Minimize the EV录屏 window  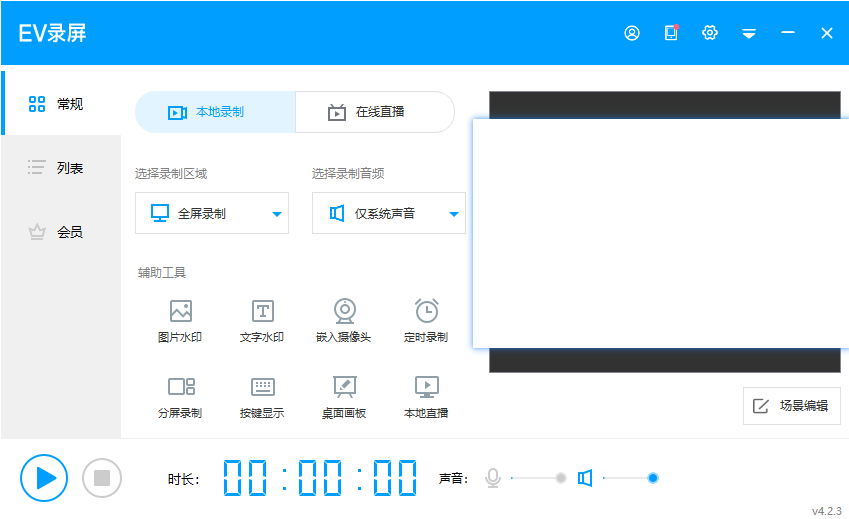click(788, 33)
